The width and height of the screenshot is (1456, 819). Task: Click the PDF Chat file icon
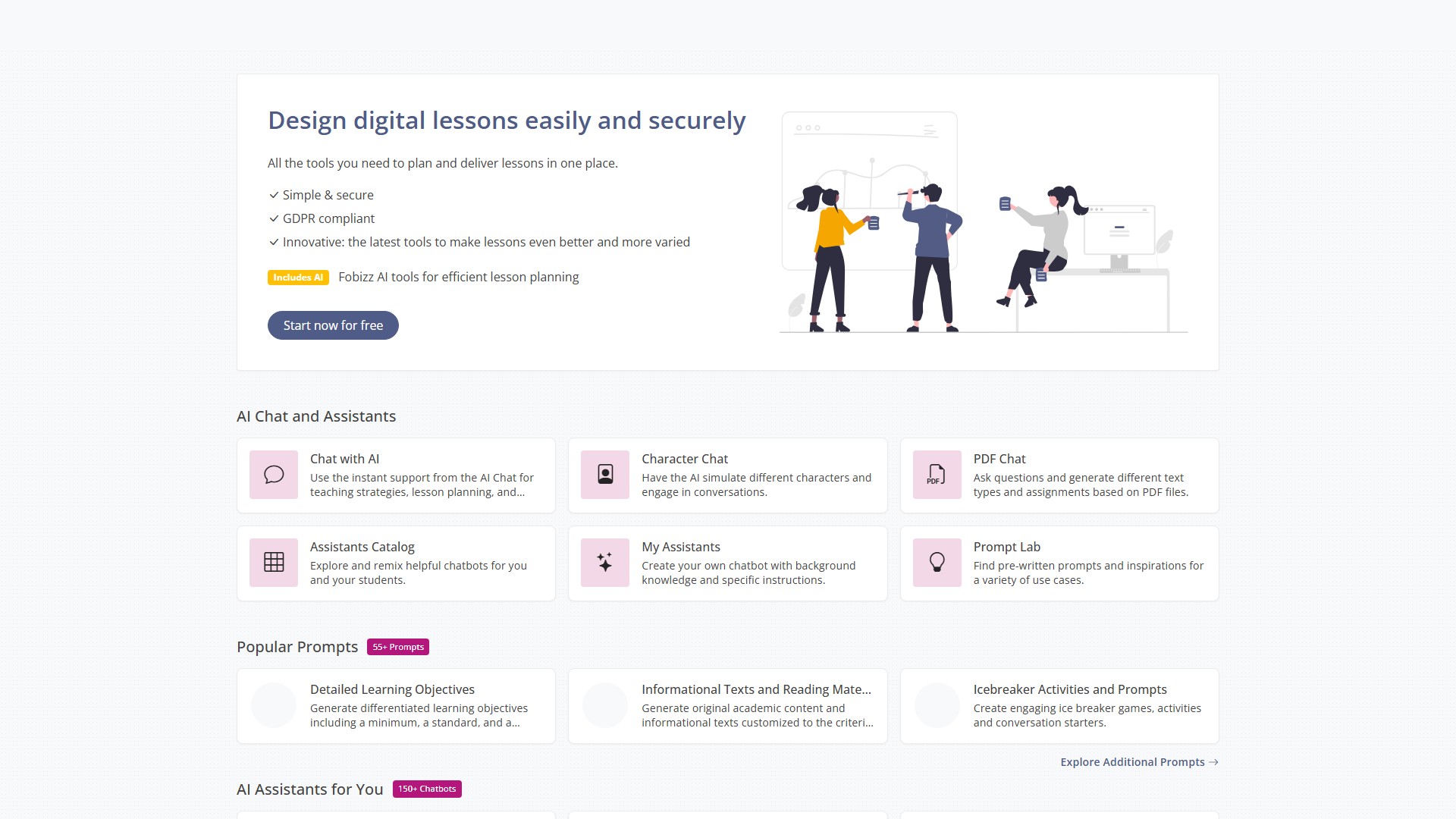pos(937,475)
